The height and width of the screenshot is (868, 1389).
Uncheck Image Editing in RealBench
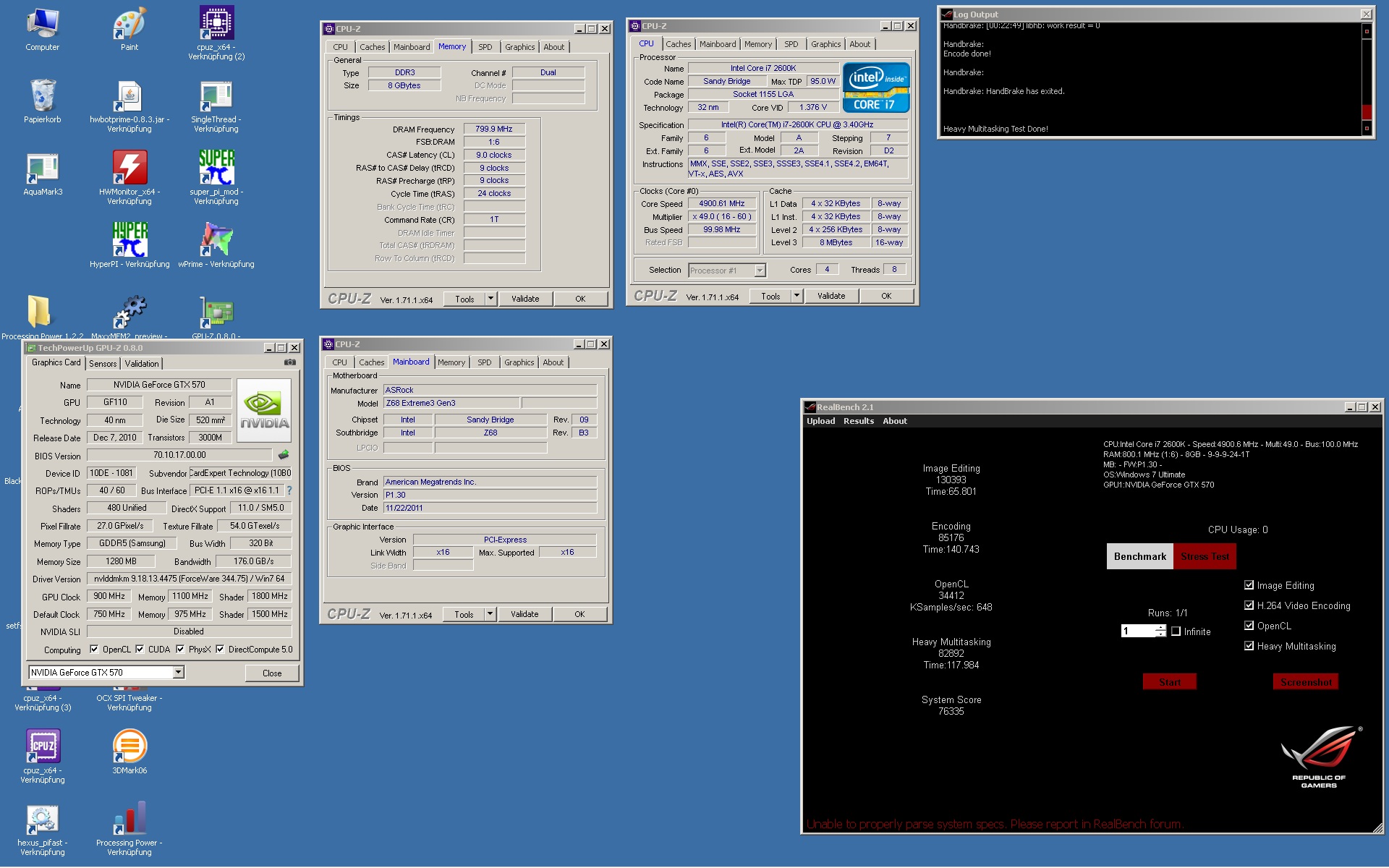(1249, 585)
